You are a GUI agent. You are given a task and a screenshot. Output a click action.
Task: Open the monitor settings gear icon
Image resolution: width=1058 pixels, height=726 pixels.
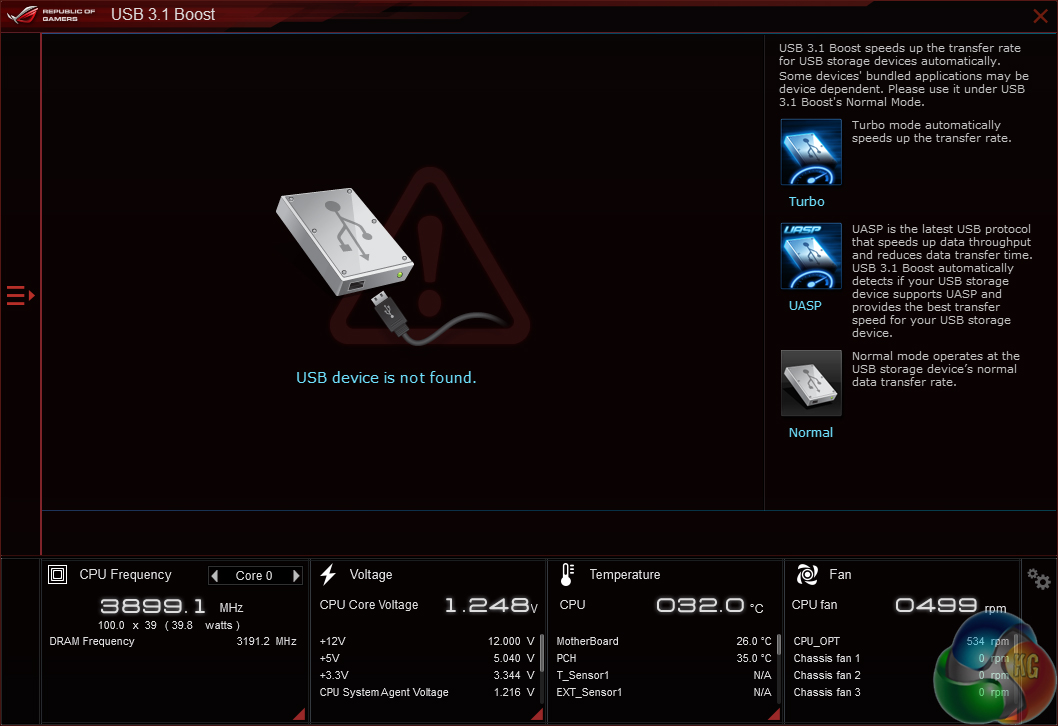tap(1038, 579)
